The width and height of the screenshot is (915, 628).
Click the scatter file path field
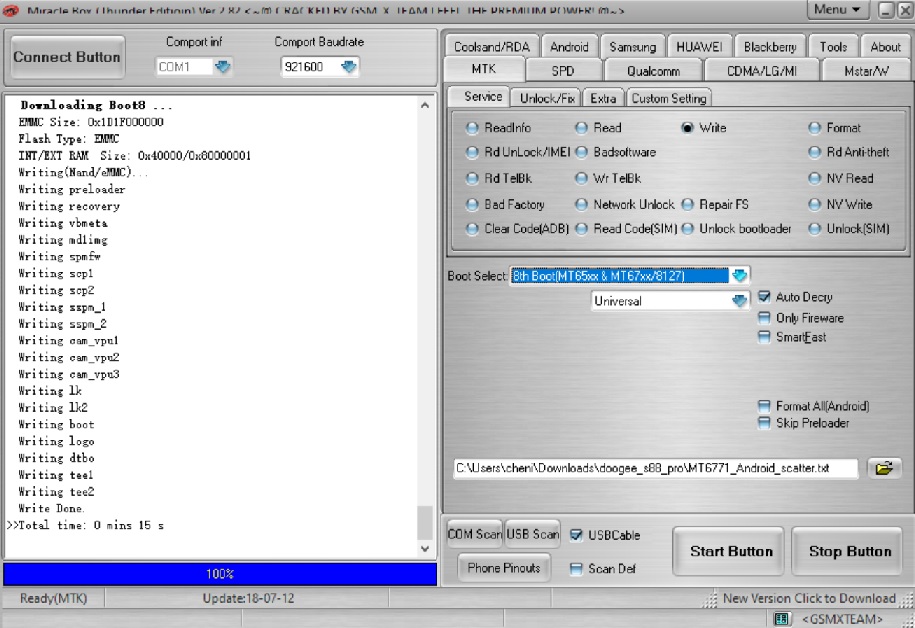[x=655, y=468]
